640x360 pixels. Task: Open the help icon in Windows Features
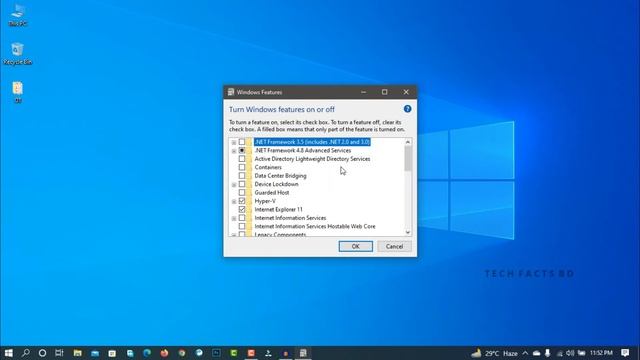(x=407, y=109)
